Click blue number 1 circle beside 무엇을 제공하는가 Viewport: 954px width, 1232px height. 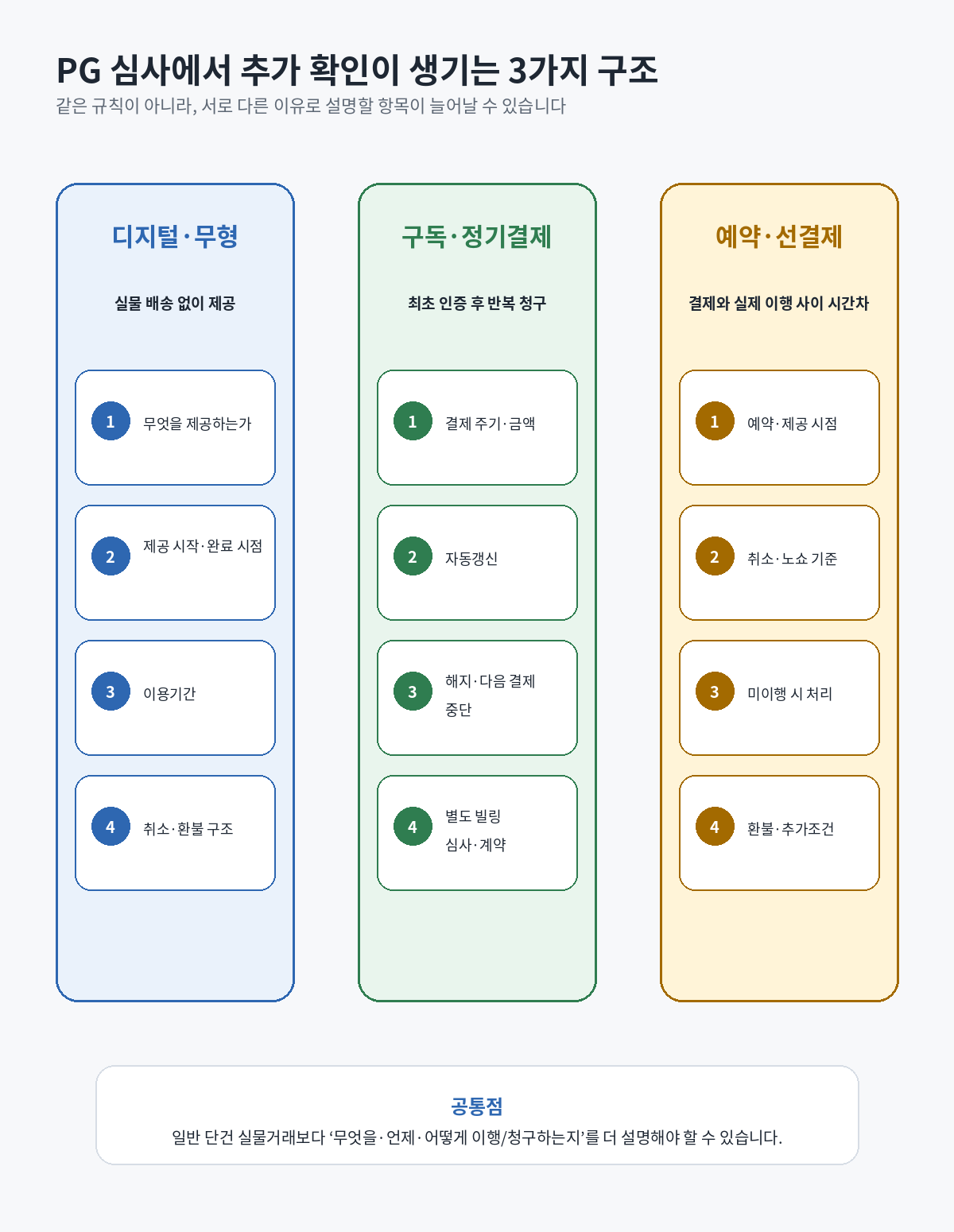click(111, 421)
